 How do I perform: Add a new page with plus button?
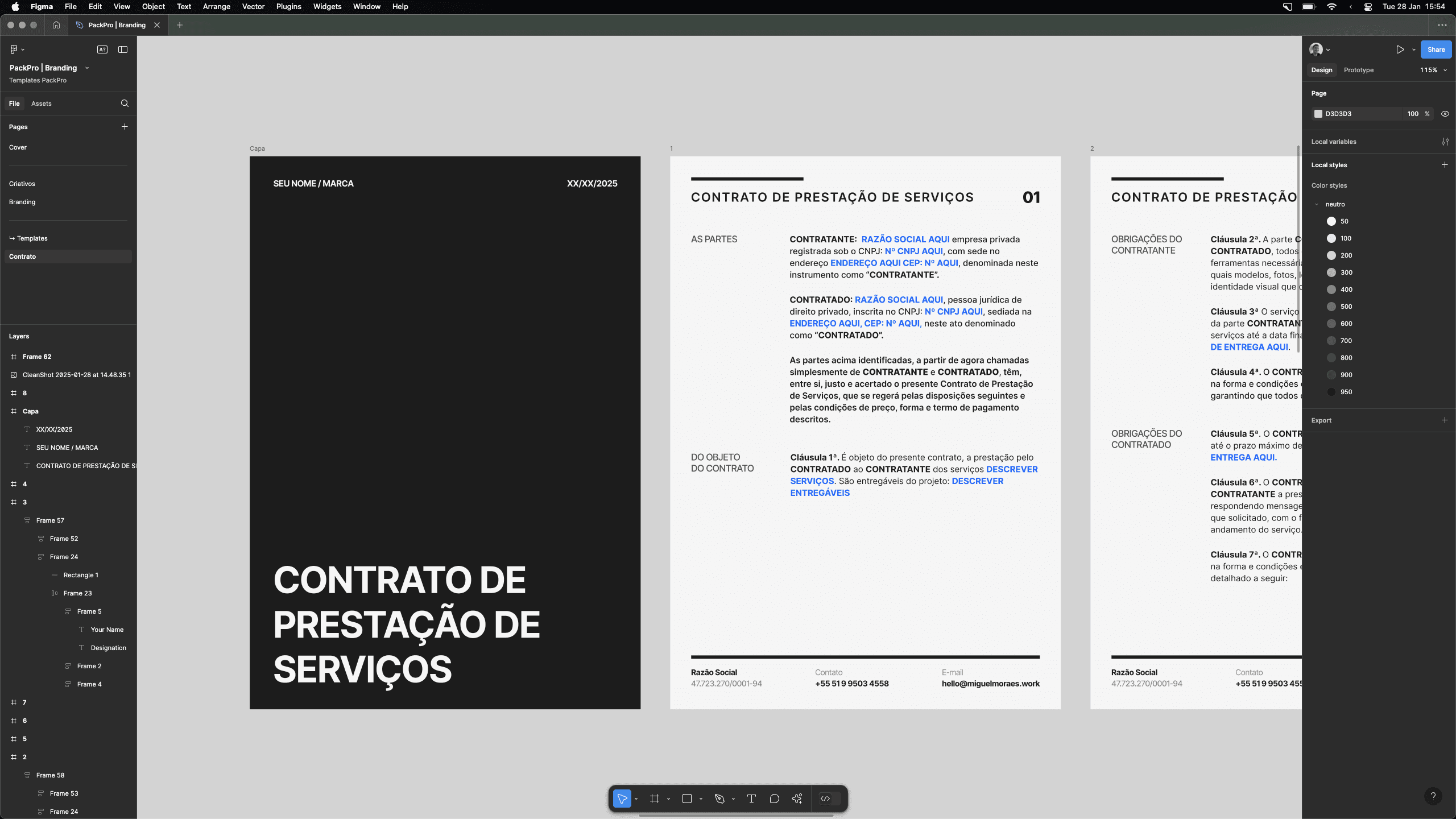(125, 127)
